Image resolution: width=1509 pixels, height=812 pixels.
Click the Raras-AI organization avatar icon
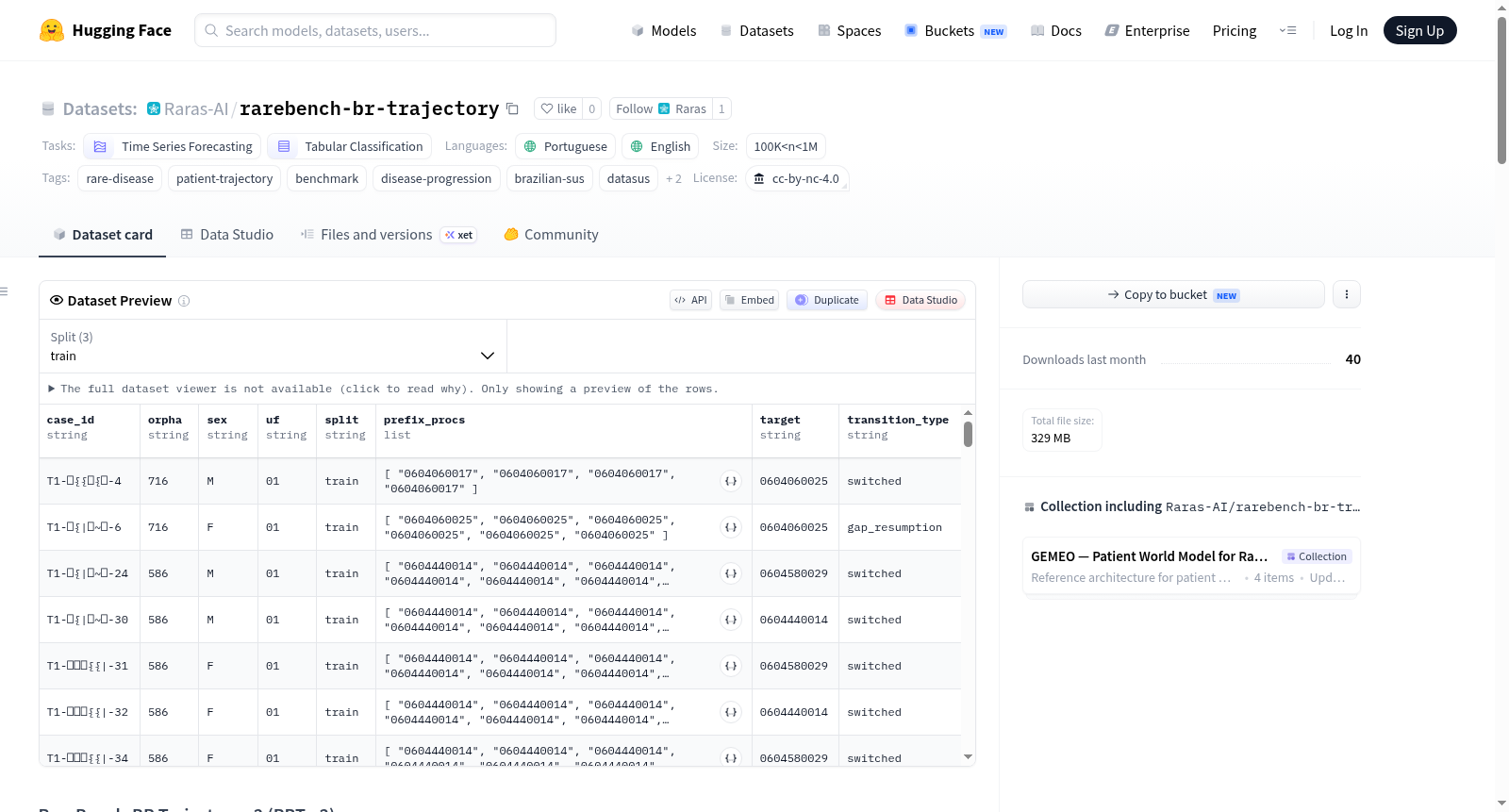154,108
